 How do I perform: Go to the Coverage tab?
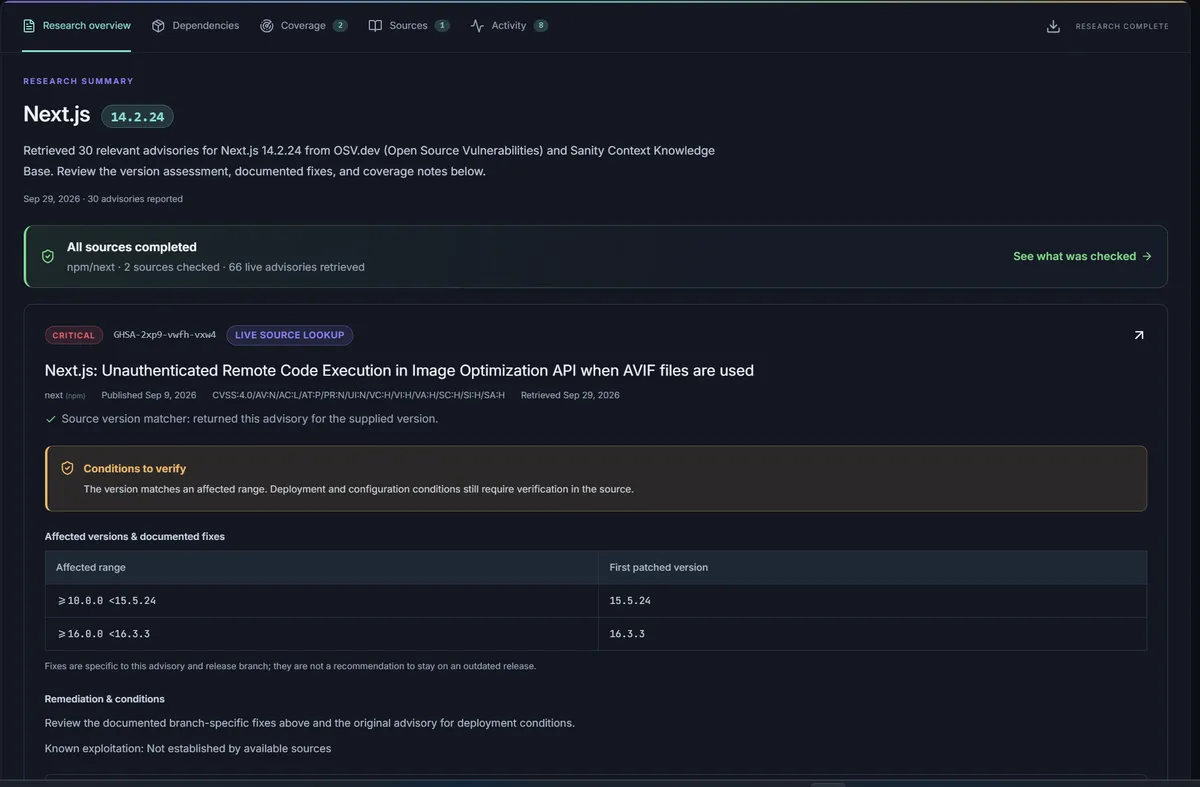[303, 26]
